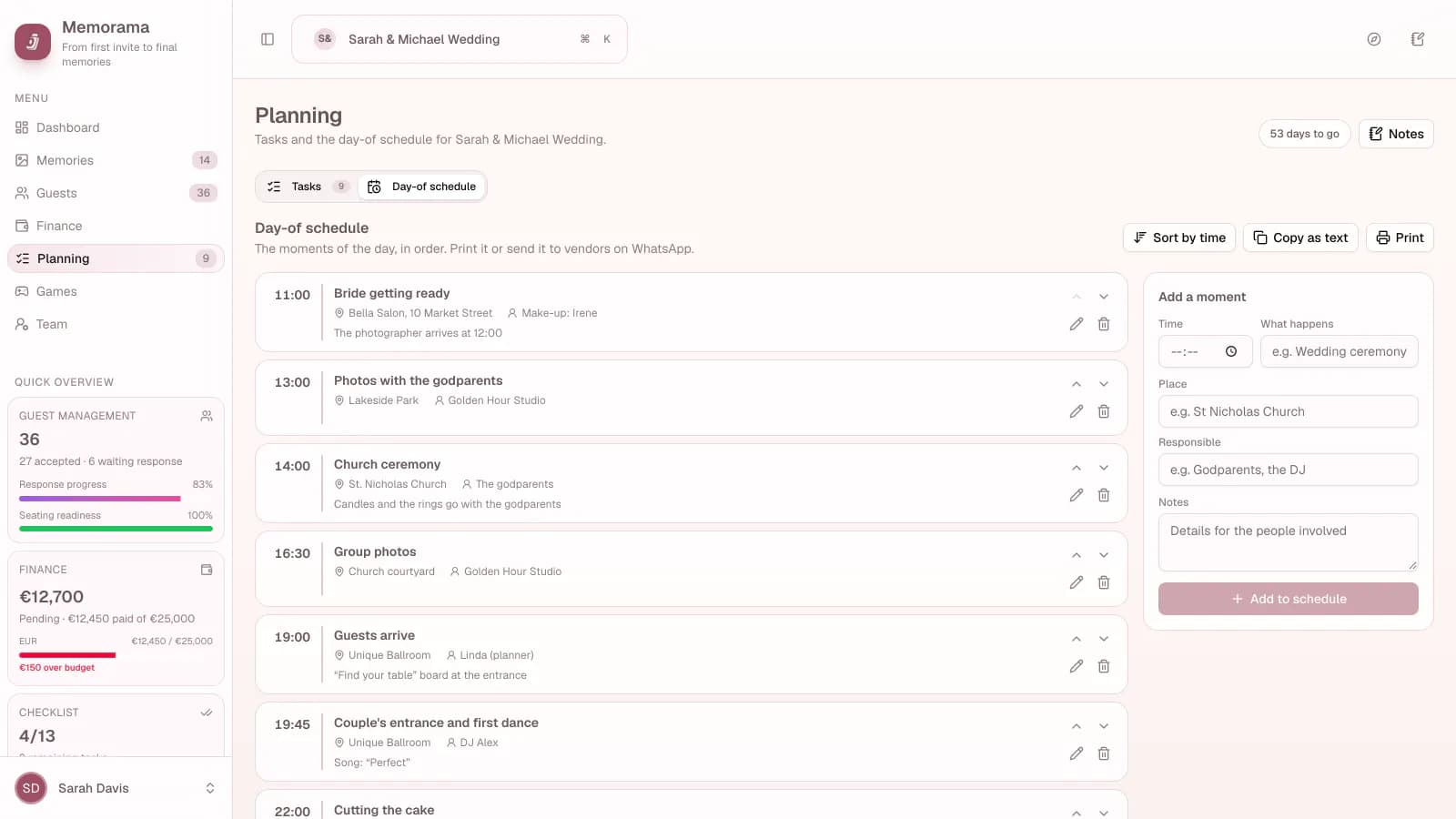Screen dimensions: 1456x819
Task: Move Church ceremony down
Action: click(1104, 468)
